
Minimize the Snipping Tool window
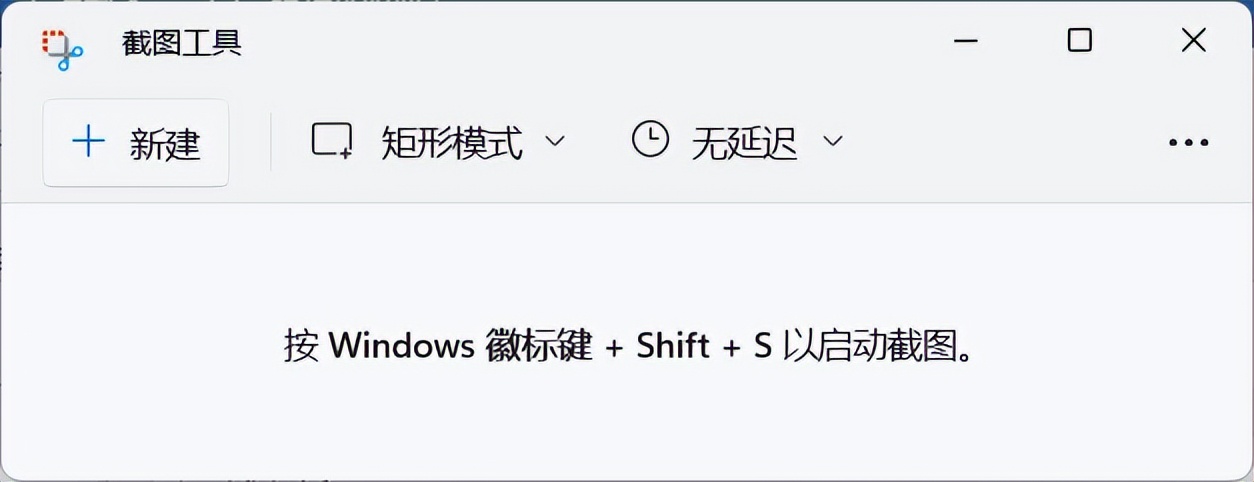(x=965, y=41)
